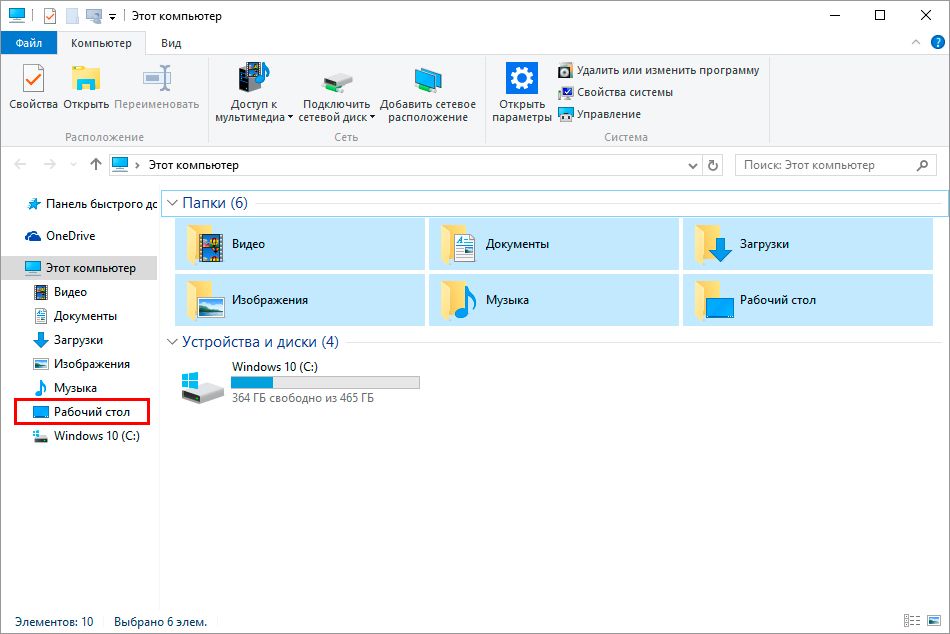Open the Музыка folder tile
Screen dimensions: 950x634
point(554,300)
